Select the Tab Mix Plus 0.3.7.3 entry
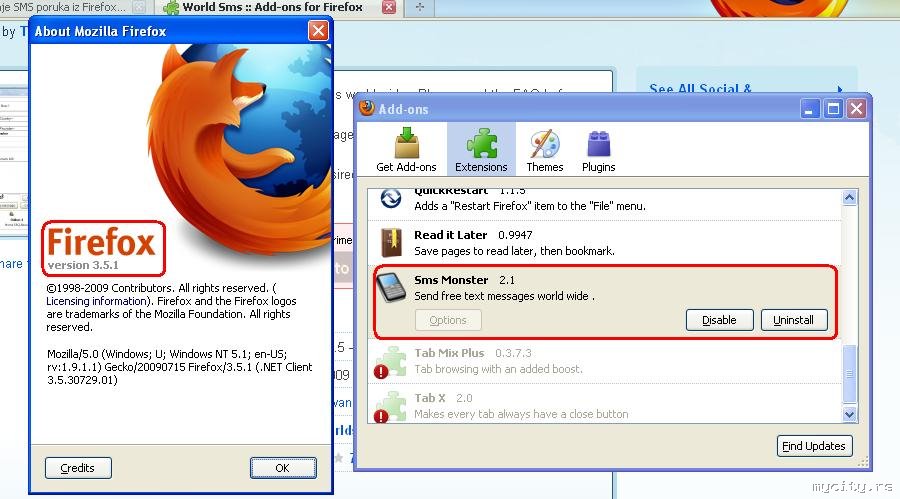The image size is (900, 499). (x=604, y=362)
